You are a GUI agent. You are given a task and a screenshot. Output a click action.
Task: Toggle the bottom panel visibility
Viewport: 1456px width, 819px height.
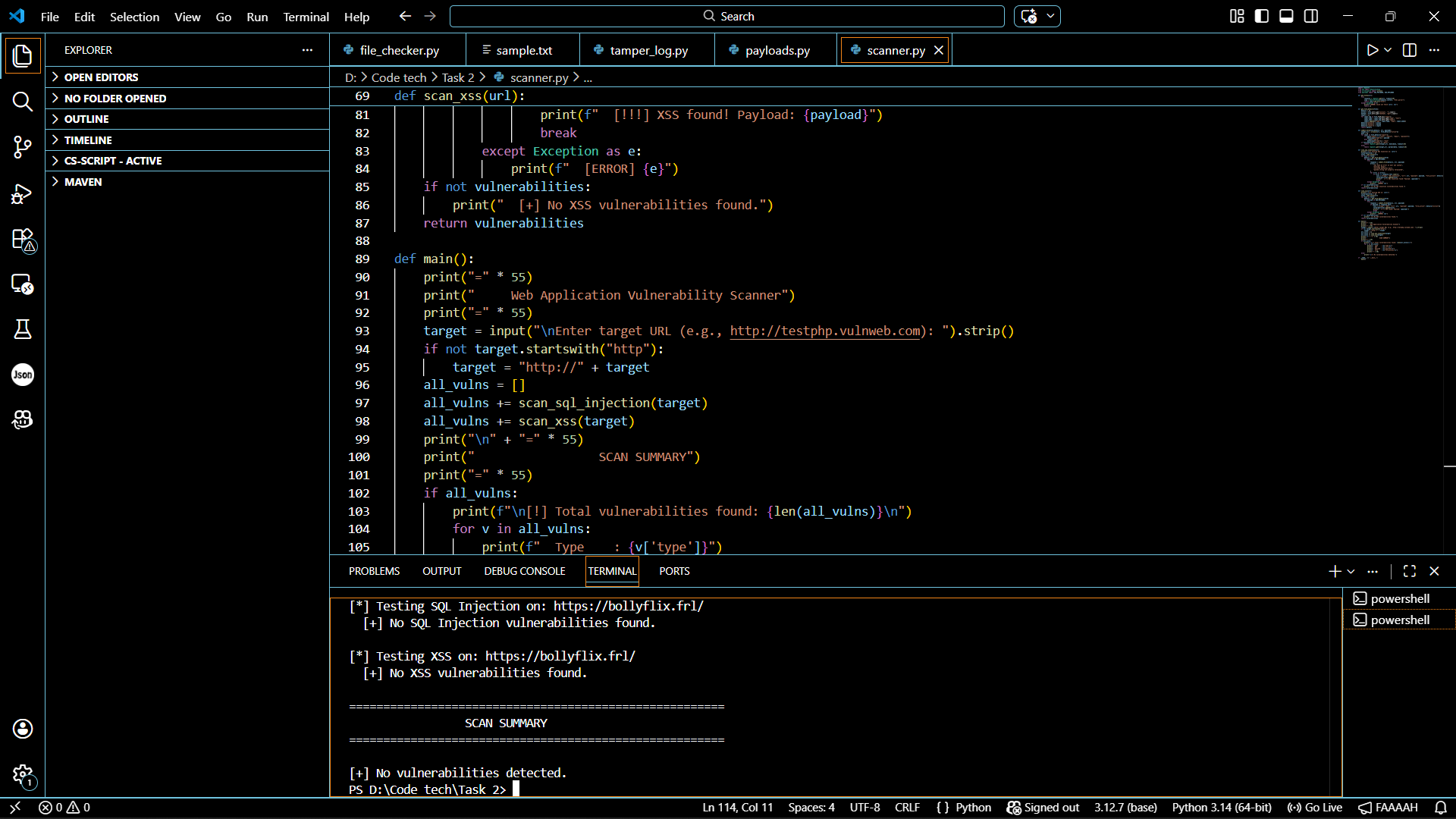(1286, 16)
